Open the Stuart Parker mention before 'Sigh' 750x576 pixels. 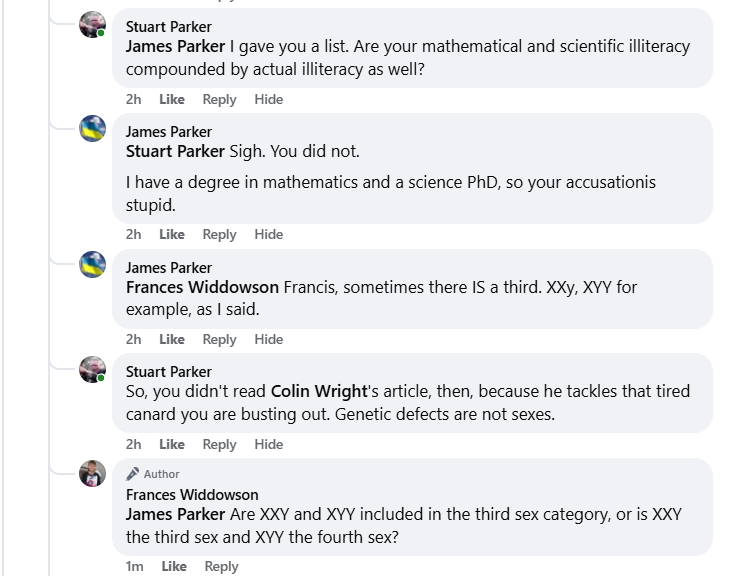(175, 151)
